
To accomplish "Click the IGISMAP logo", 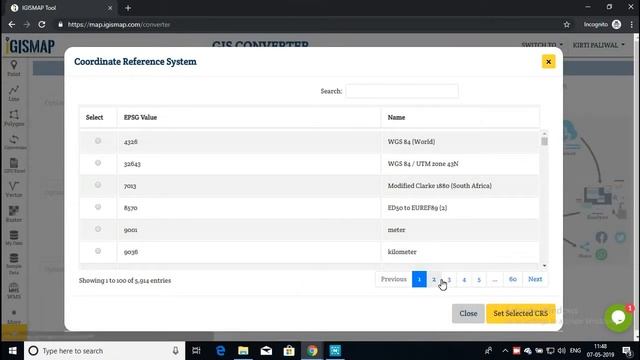I will pyautogui.click(x=30, y=46).
